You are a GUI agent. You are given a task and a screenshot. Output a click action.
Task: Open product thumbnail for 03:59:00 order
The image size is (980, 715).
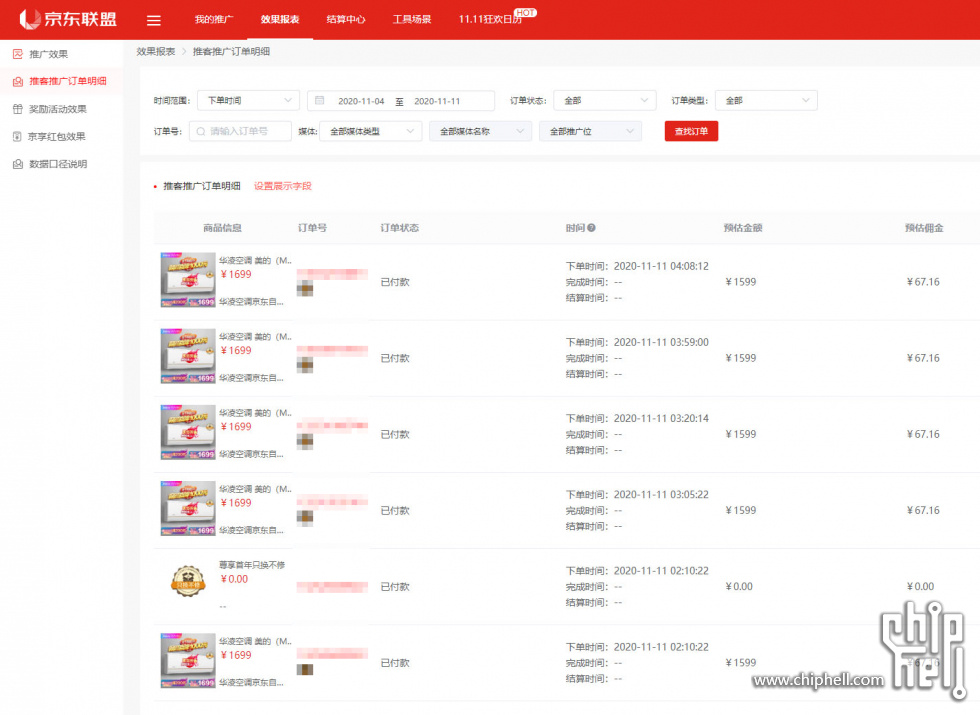pos(188,356)
